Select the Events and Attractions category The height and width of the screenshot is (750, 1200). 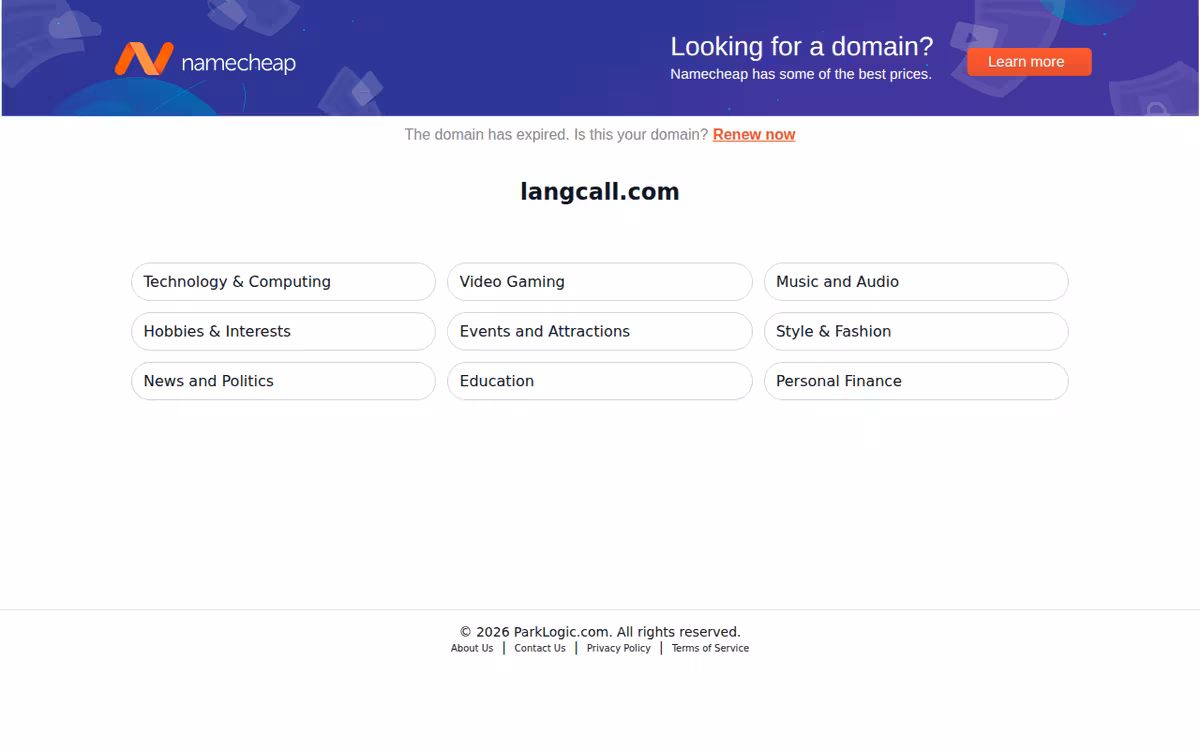point(600,332)
